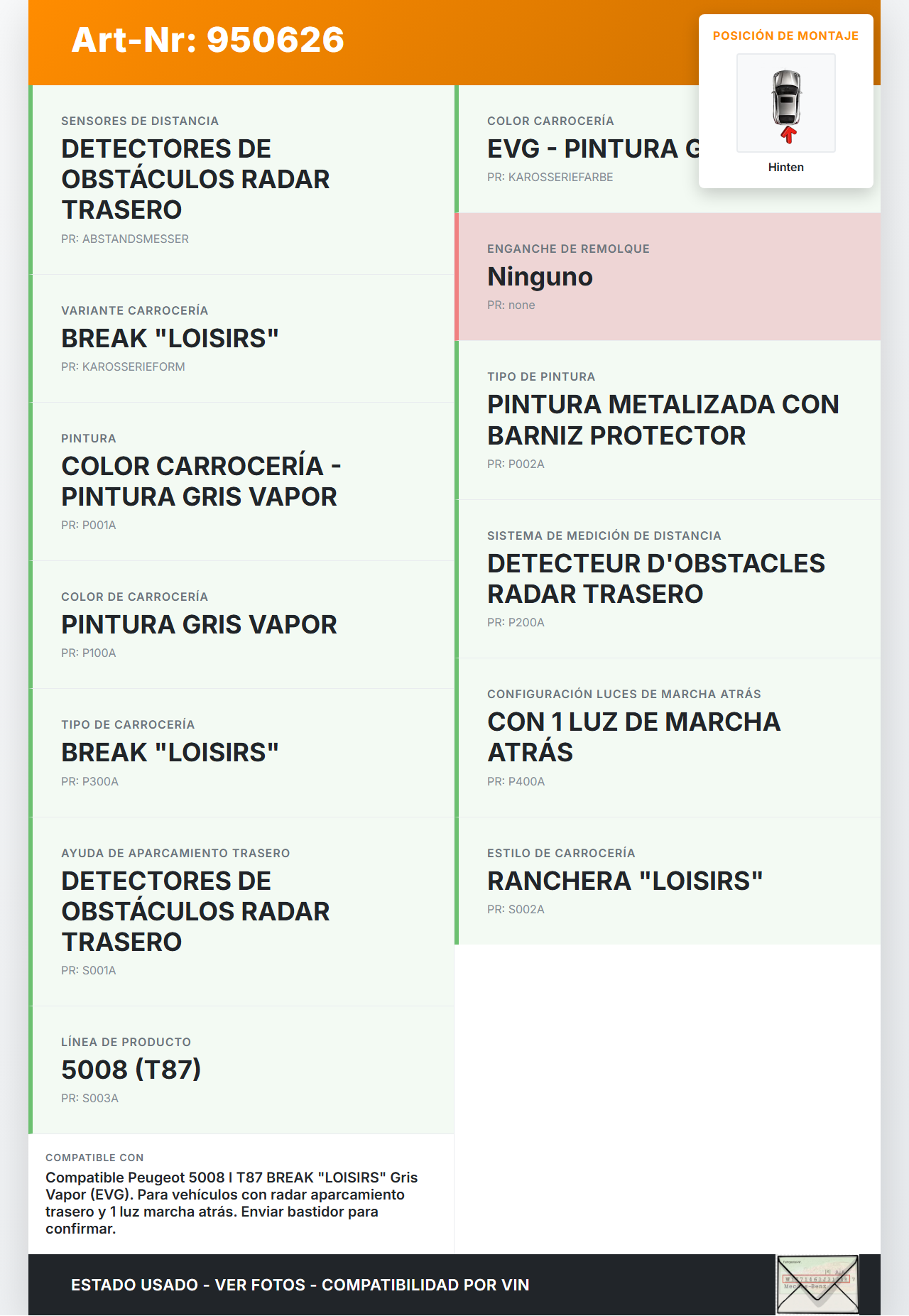Click the PR: P100A 'Pintura Gris Vapor' card
909x1316 pixels.
(x=241, y=625)
